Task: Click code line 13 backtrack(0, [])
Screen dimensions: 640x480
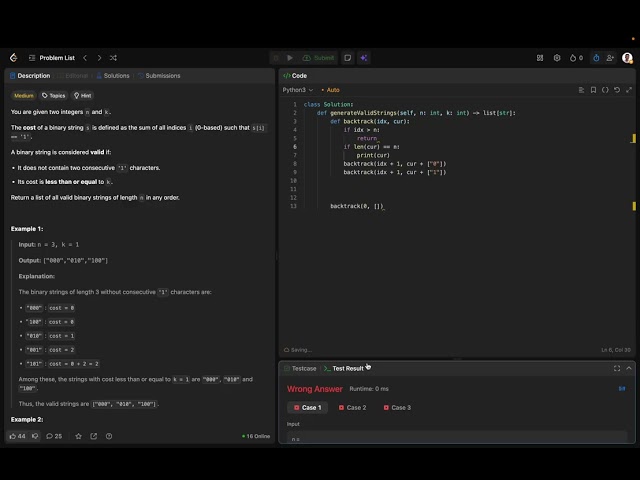Action: tap(357, 206)
